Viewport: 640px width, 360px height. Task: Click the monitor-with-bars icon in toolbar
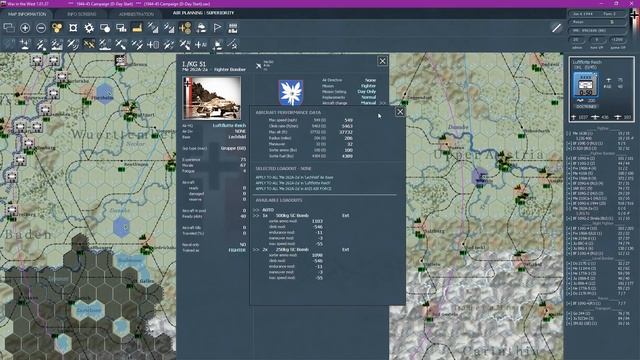tap(121, 28)
